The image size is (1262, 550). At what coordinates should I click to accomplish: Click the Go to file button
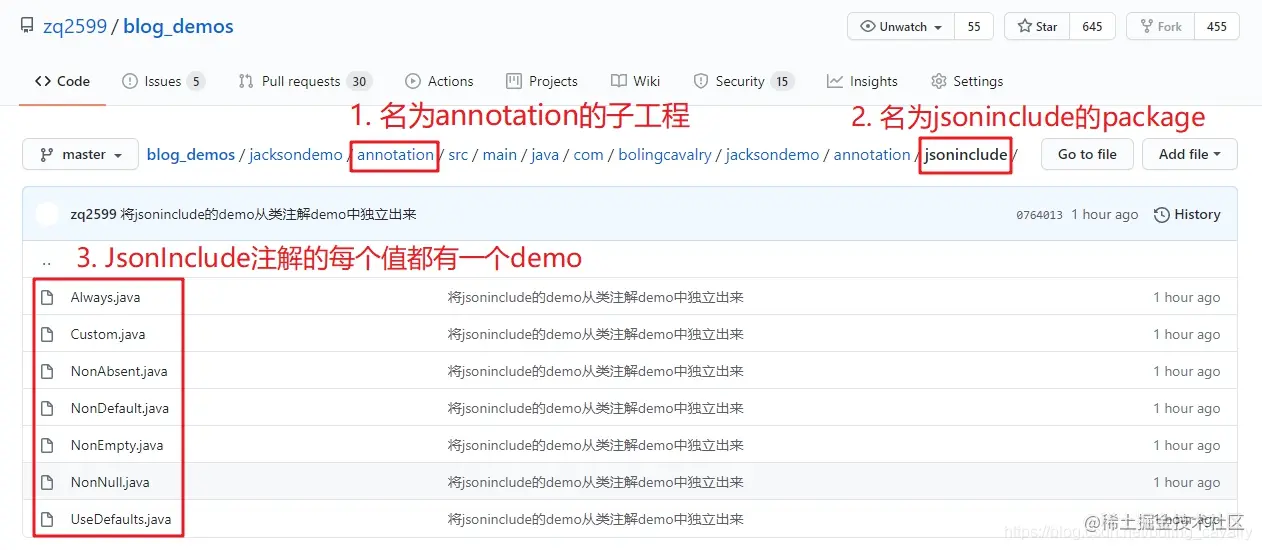pos(1087,154)
